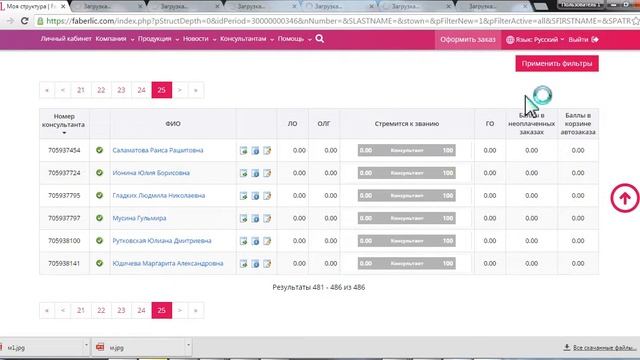640x360 pixels.
Task: Click rank progress bar for Мусина Гульмира row
Action: pyautogui.click(x=407, y=218)
